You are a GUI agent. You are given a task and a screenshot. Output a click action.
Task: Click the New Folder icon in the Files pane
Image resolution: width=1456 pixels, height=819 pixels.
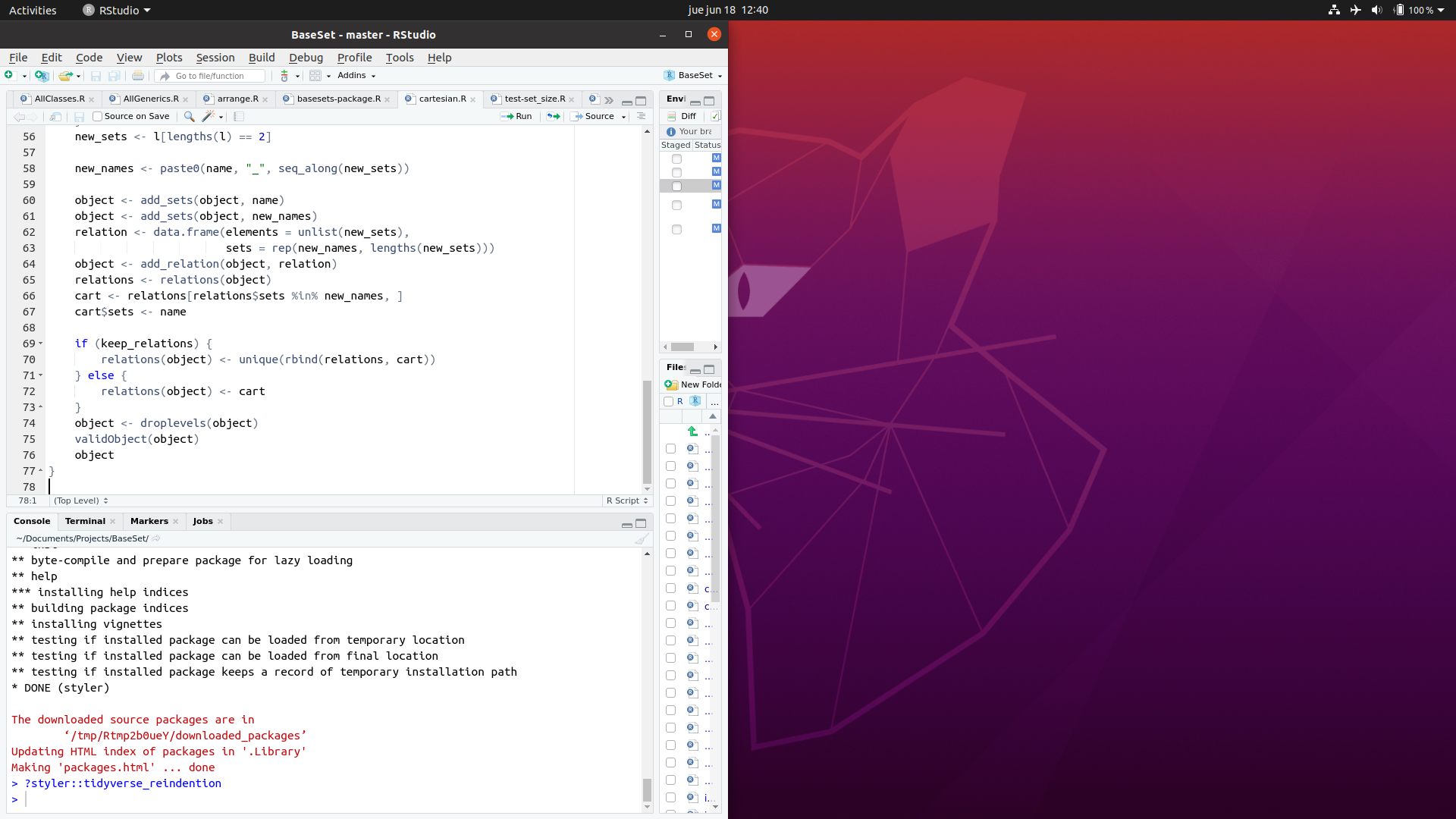pos(672,385)
